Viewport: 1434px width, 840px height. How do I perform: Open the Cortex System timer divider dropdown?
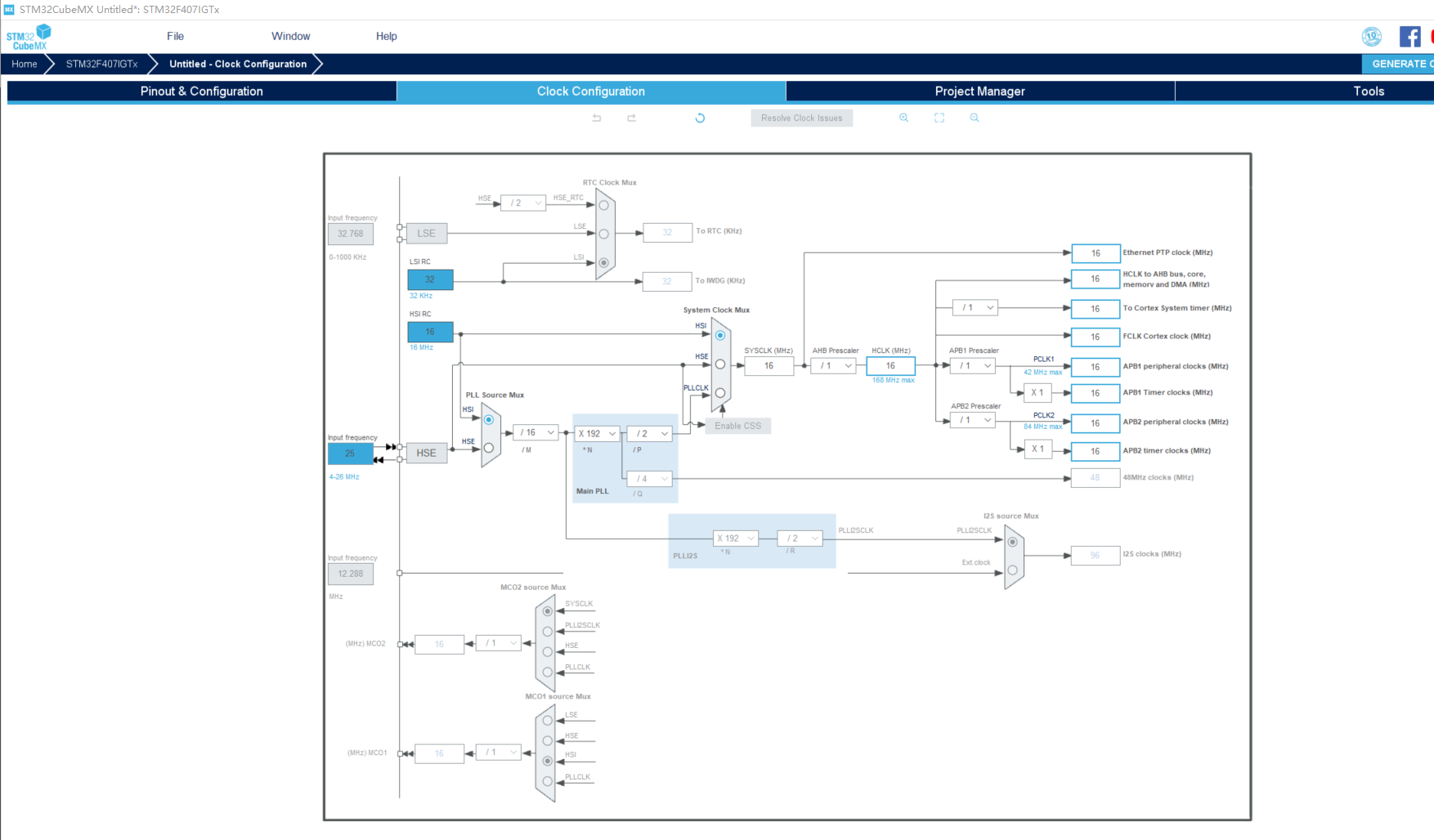coord(975,308)
